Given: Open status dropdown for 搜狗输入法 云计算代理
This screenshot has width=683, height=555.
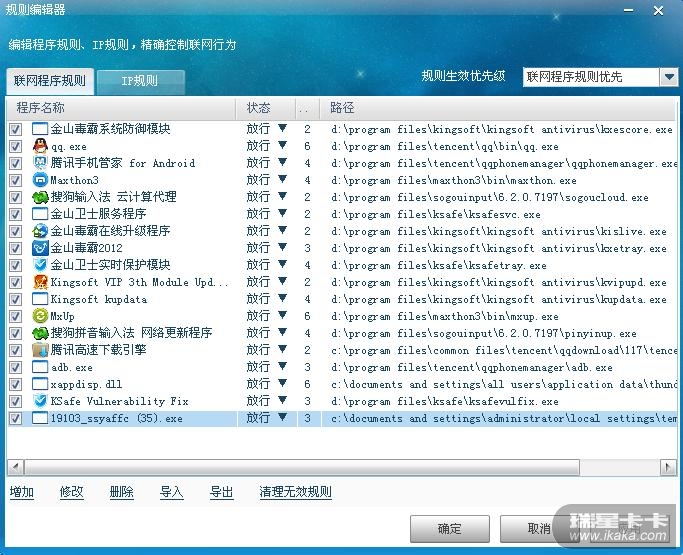Looking at the screenshot, I should tap(282, 196).
